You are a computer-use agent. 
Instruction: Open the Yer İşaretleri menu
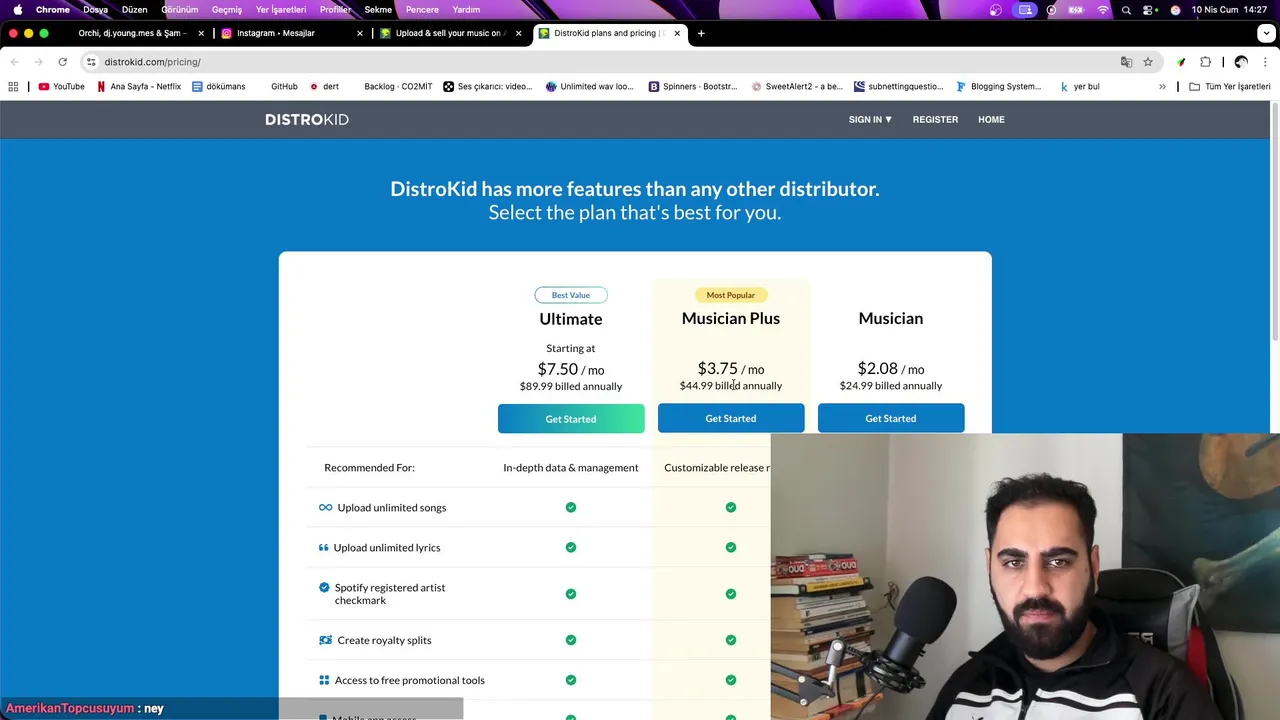coord(281,10)
